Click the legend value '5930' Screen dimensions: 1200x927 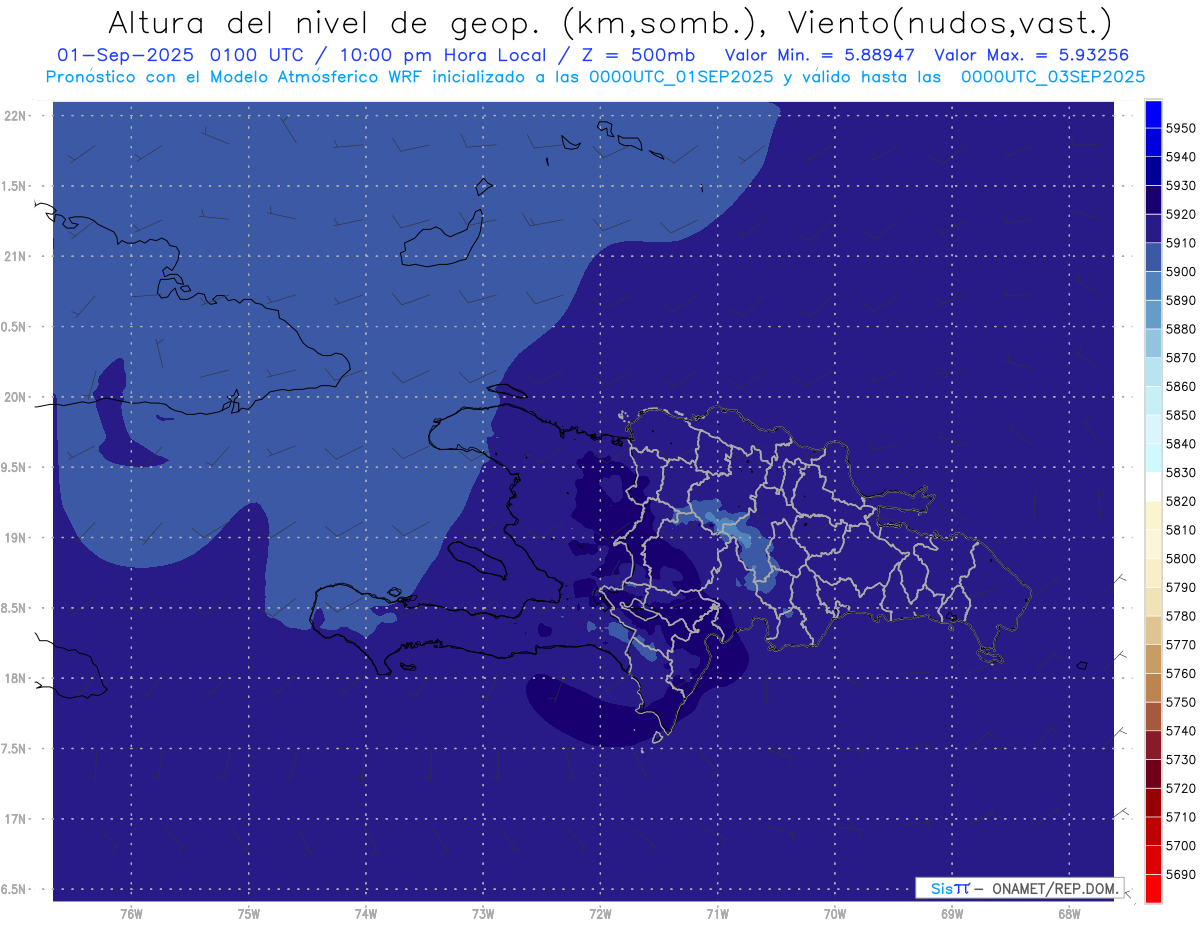point(1180,186)
